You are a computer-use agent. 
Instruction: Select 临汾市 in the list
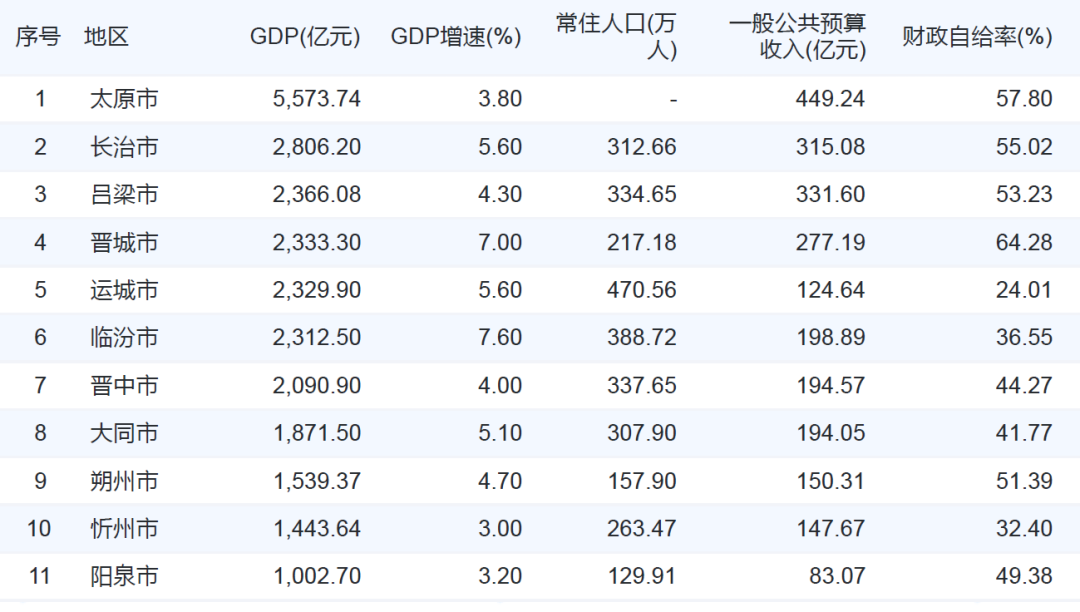(124, 337)
